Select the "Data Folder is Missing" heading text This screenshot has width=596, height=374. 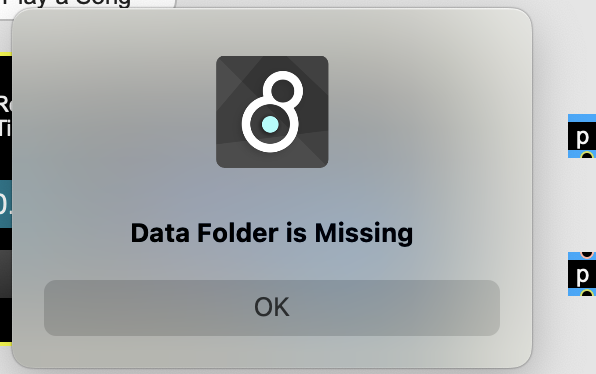click(272, 233)
